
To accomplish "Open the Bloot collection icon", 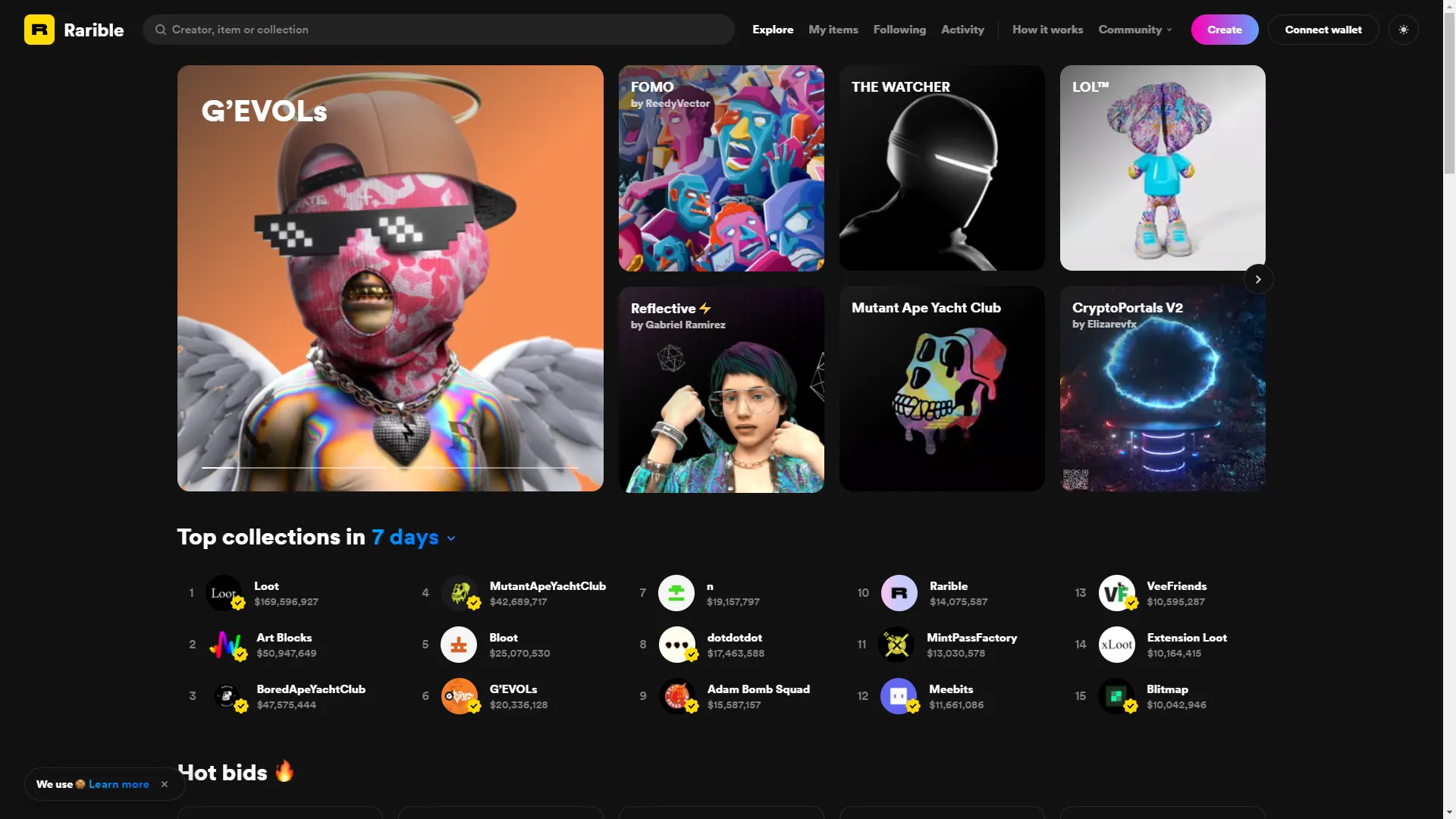I will coord(459,645).
